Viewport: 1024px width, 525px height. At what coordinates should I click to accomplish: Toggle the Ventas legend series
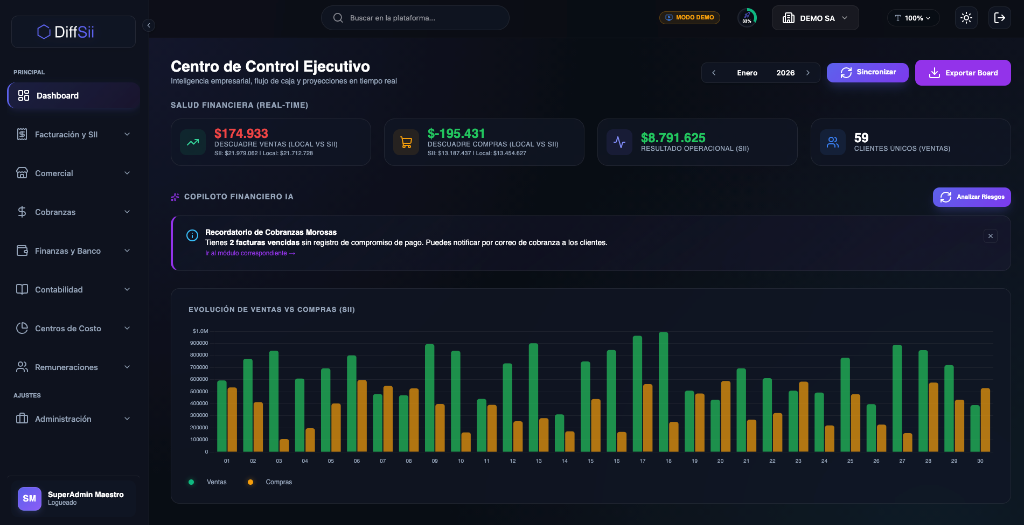(x=208, y=482)
